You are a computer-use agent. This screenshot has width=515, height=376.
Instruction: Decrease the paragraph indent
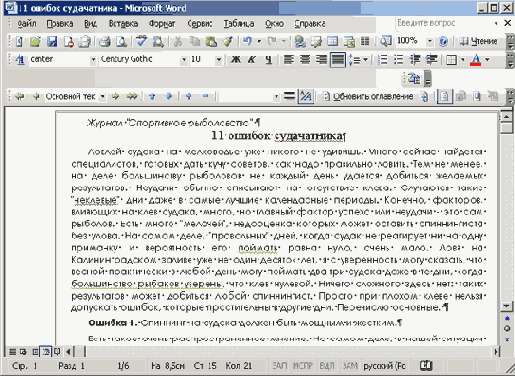tap(415, 60)
